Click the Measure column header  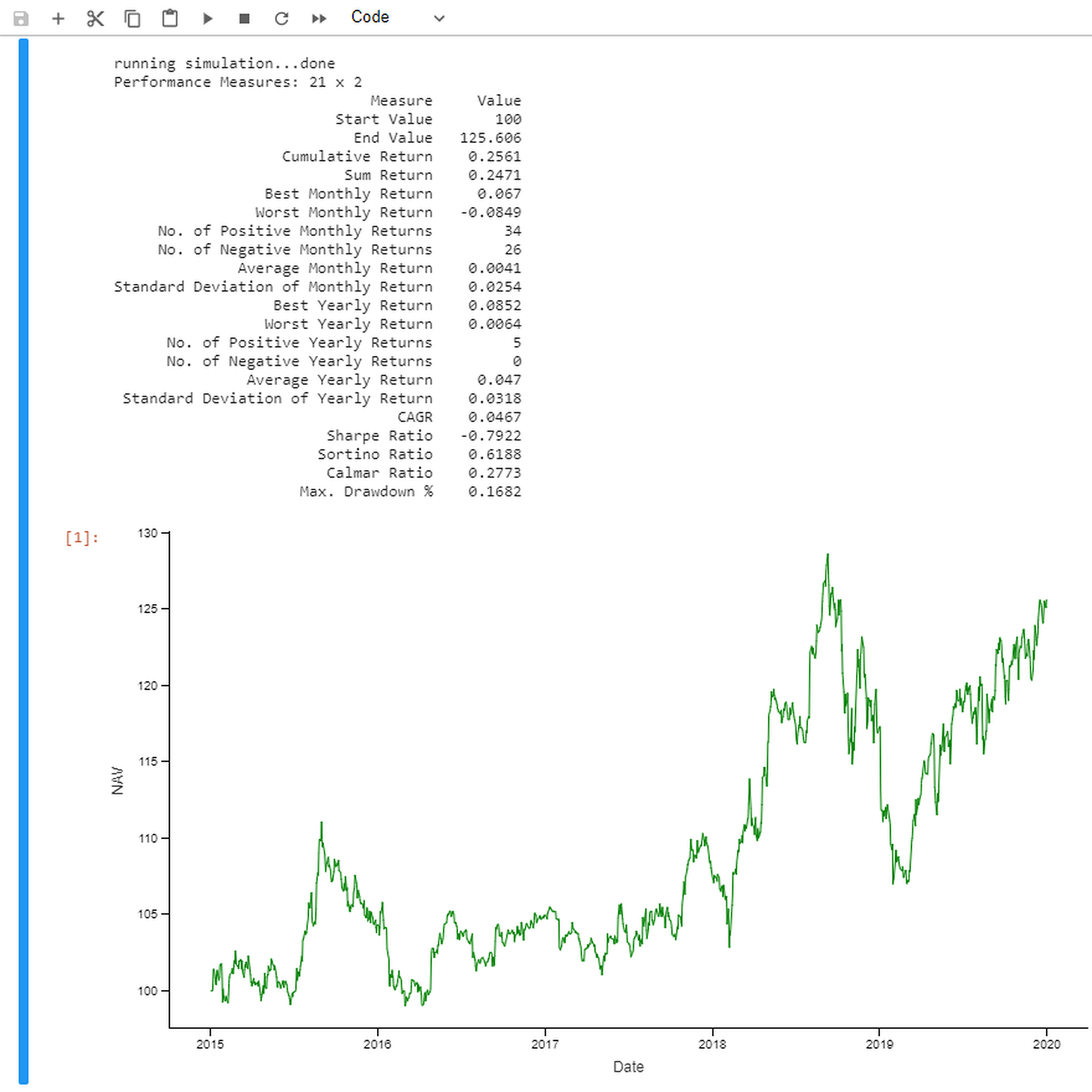[401, 101]
